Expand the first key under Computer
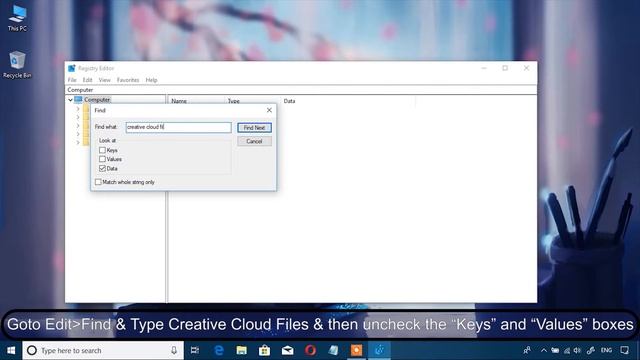The width and height of the screenshot is (640, 360). pyautogui.click(x=78, y=109)
